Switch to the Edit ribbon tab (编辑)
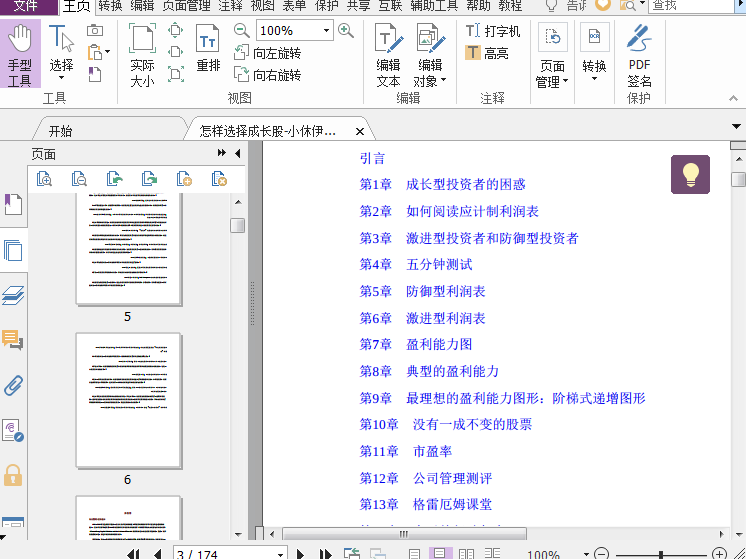This screenshot has height=559, width=746. 142,6
